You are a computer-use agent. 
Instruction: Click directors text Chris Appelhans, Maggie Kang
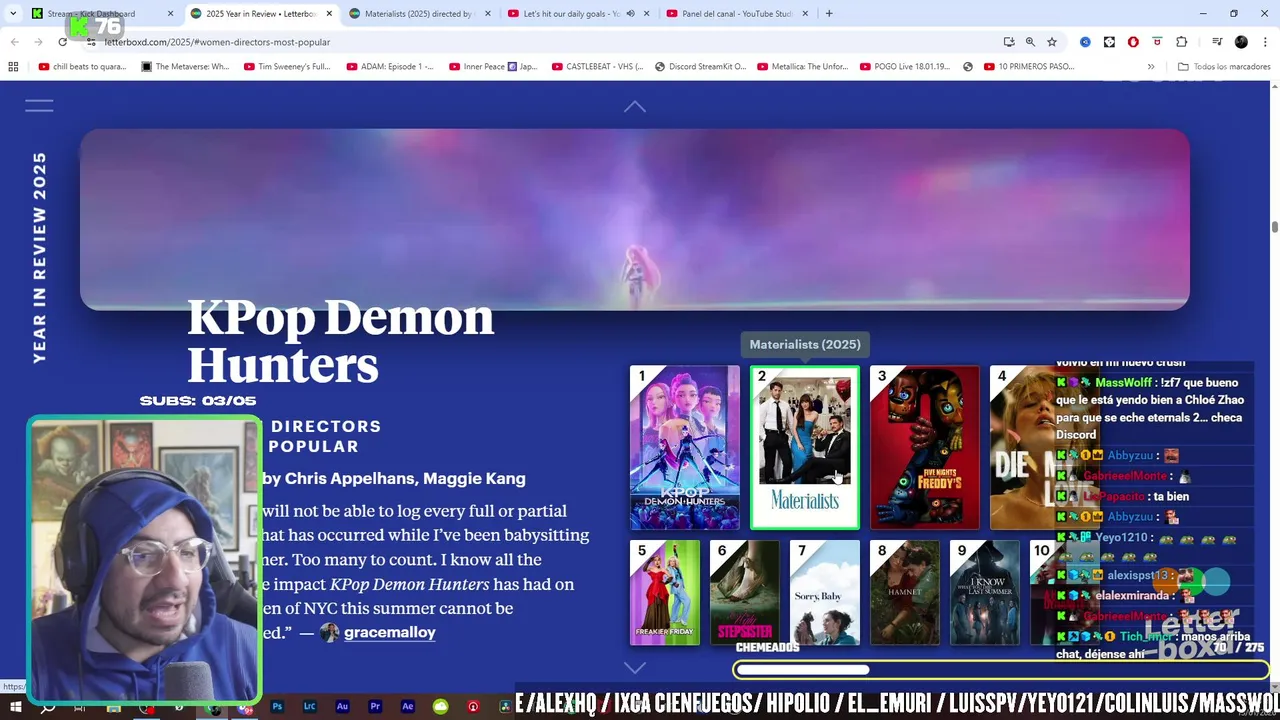click(405, 478)
